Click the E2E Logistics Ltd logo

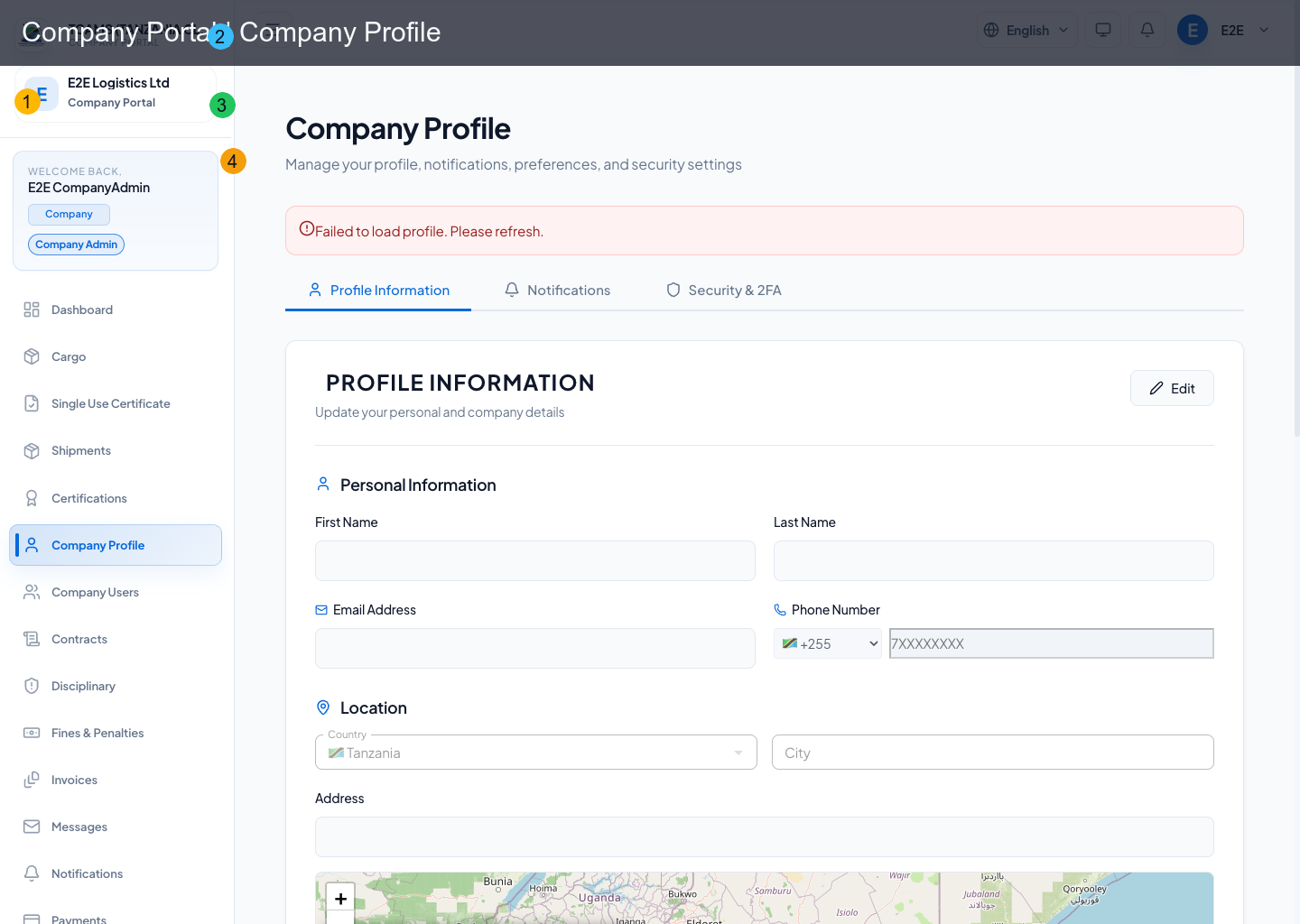click(x=42, y=94)
